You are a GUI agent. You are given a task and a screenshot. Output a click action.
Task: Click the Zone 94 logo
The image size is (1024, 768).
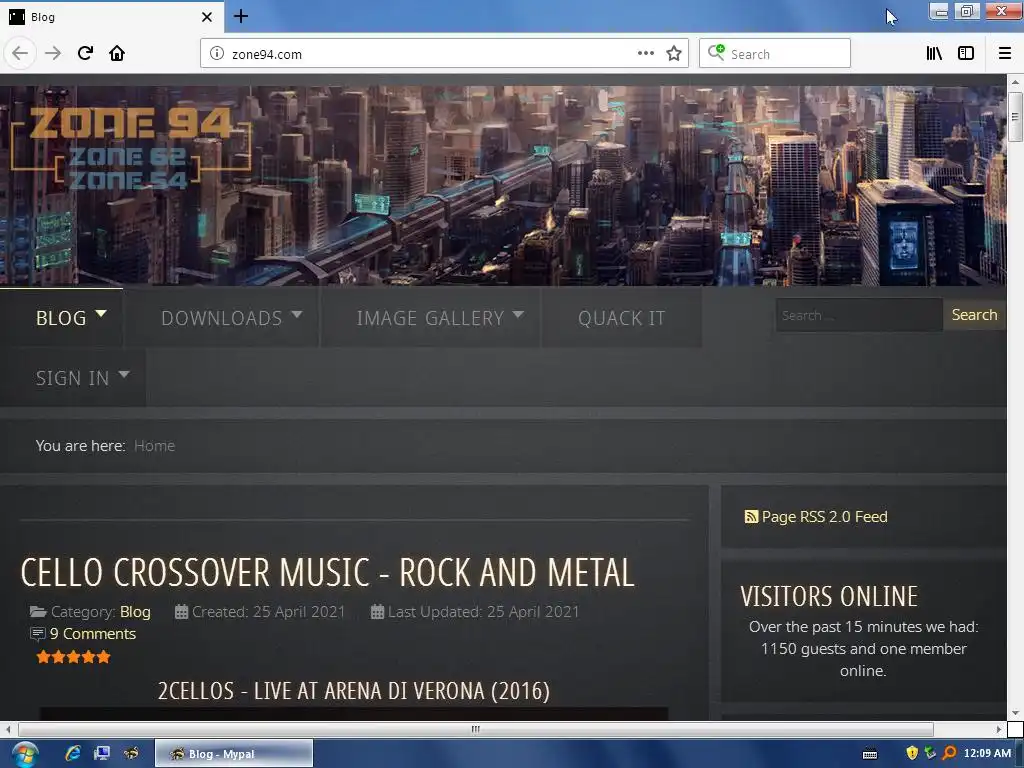coord(131,149)
